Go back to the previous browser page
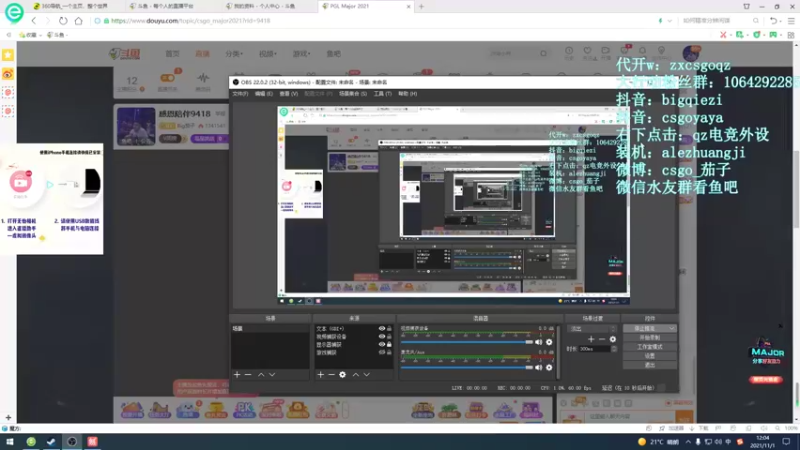Image resolution: width=800 pixels, height=450 pixels. (34, 21)
